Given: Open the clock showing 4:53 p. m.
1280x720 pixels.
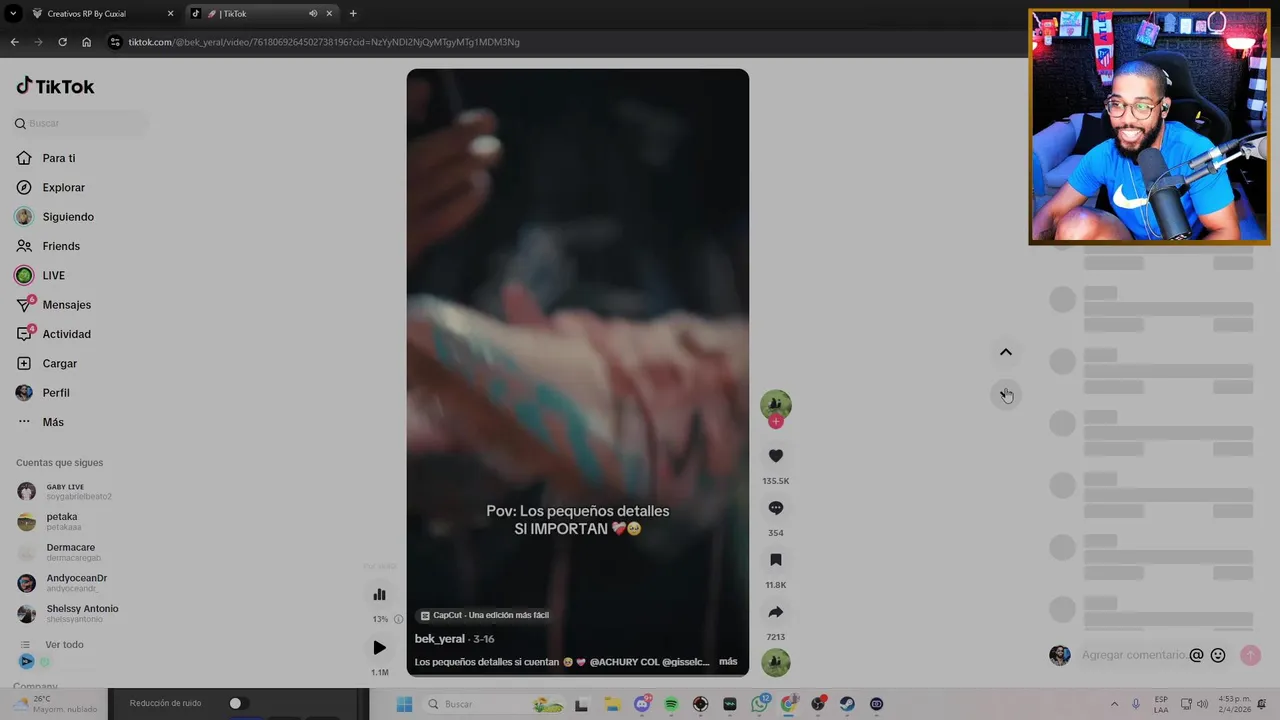Looking at the screenshot, I should (1235, 704).
